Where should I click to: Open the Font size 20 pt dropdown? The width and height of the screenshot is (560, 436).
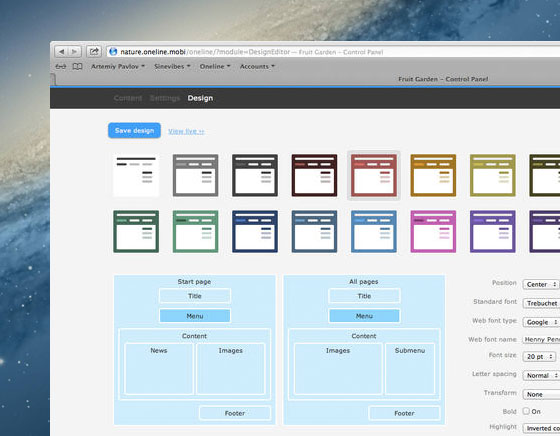click(x=539, y=356)
